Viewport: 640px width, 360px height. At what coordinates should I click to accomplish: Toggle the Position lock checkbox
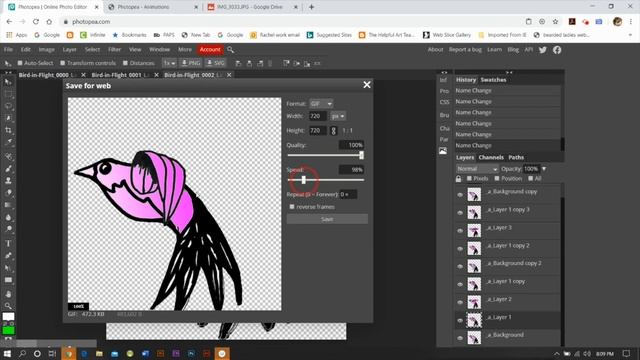[497, 178]
